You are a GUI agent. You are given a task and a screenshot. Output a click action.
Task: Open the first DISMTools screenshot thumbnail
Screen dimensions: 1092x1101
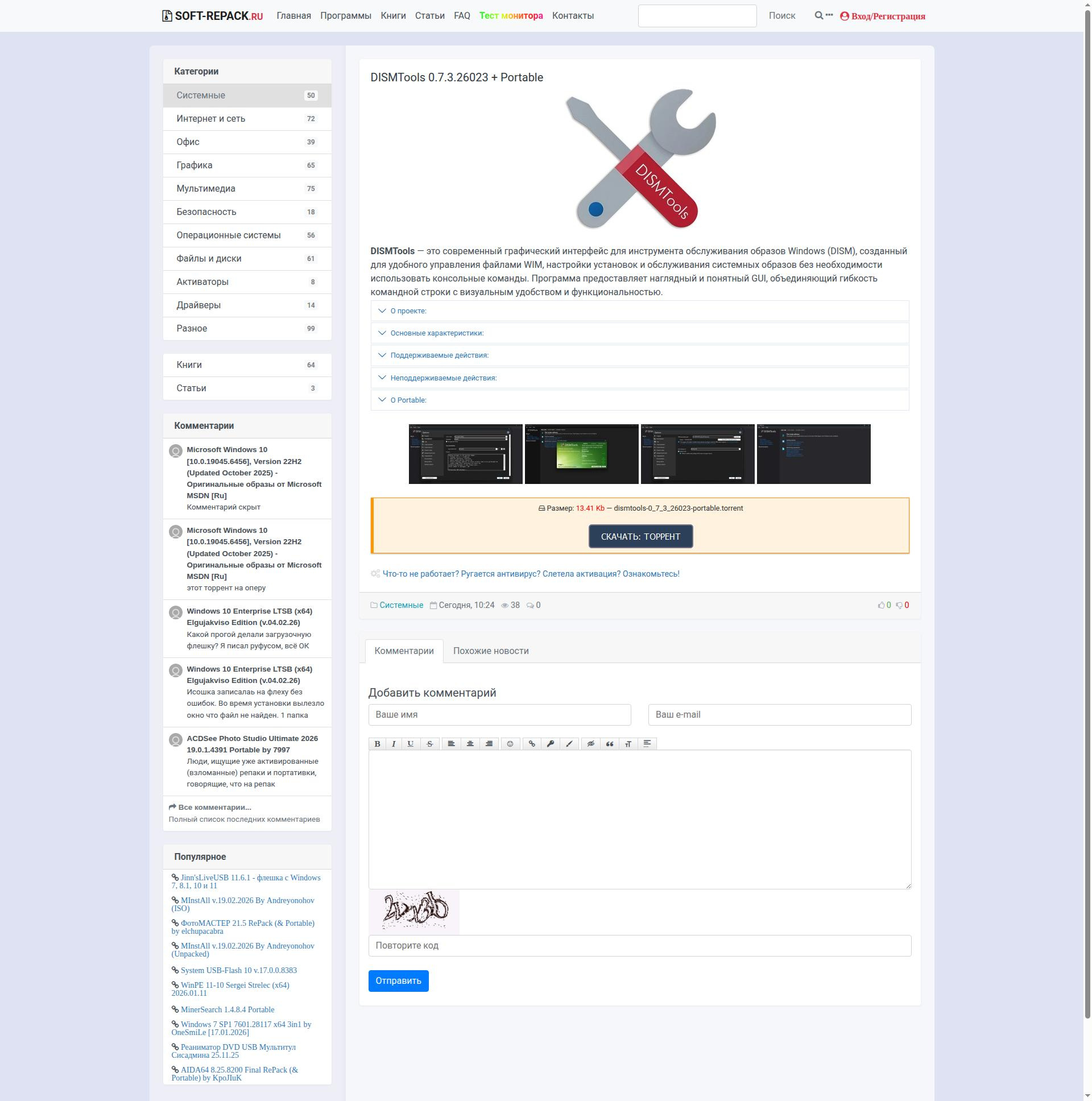[465, 454]
